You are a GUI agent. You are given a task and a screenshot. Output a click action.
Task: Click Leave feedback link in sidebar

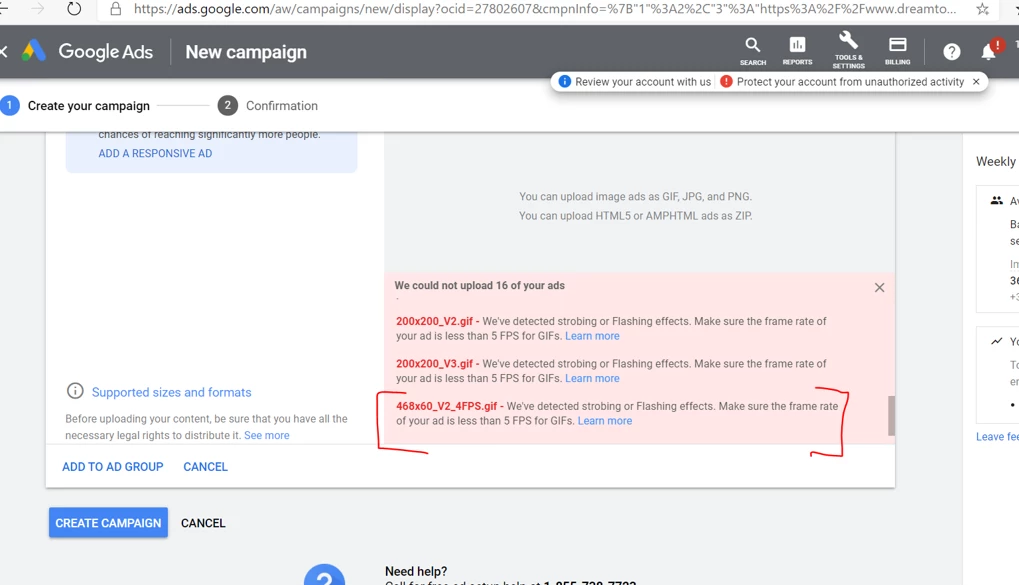997,437
